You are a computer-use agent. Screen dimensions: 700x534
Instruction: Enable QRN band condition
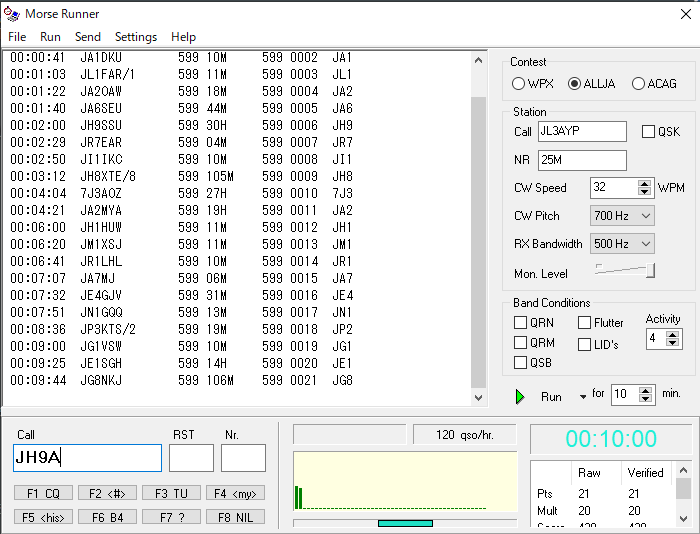click(x=521, y=322)
